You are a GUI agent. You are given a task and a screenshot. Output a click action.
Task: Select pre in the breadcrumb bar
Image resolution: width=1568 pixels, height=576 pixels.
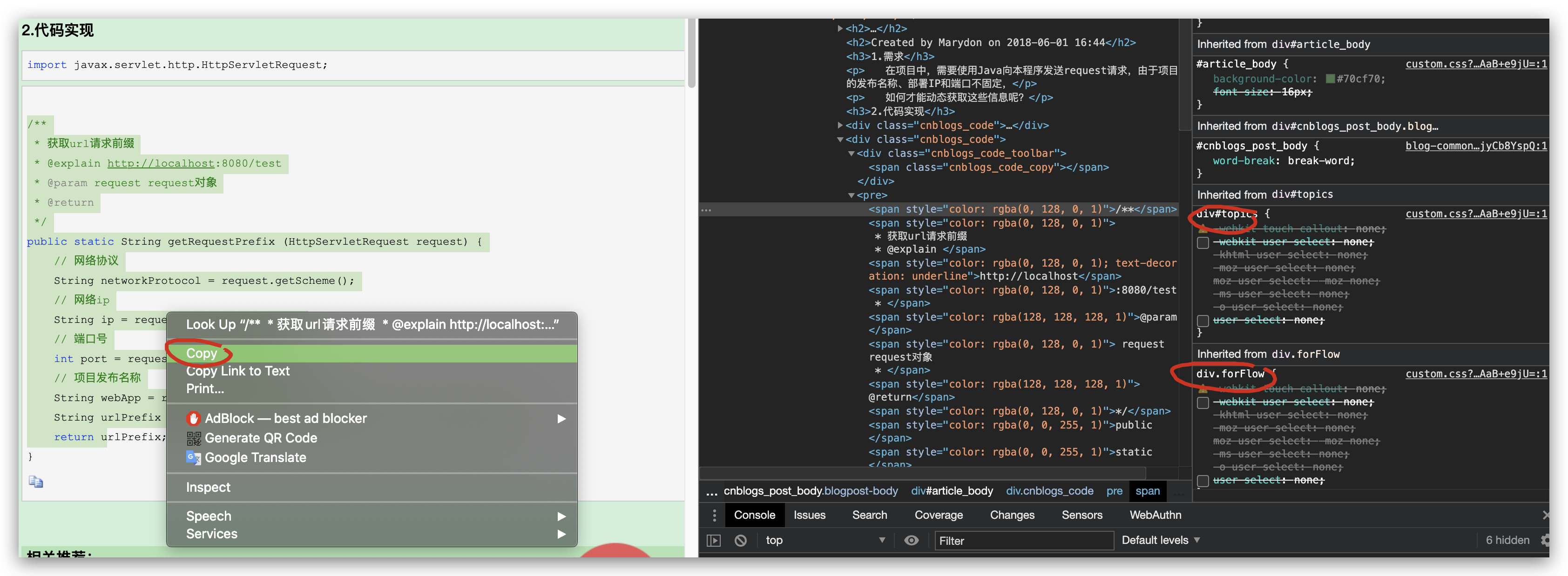tap(1114, 491)
